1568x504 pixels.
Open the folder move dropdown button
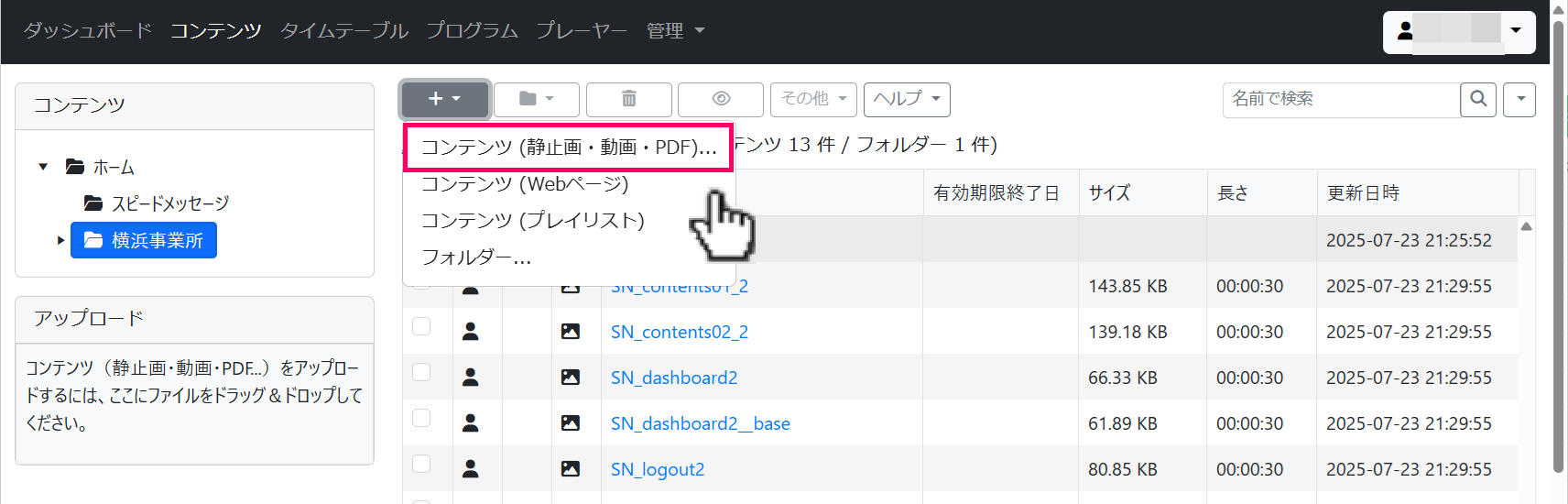536,99
